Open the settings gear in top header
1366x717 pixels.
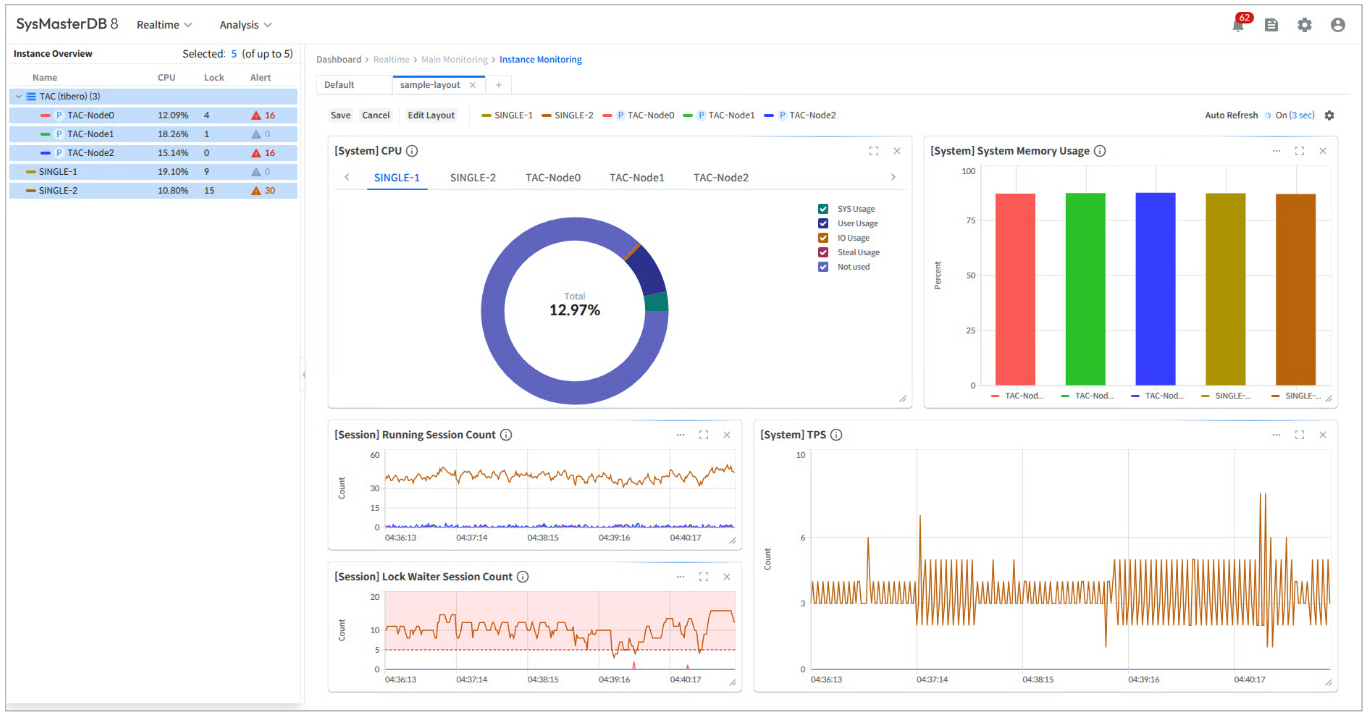pyautogui.click(x=1304, y=25)
